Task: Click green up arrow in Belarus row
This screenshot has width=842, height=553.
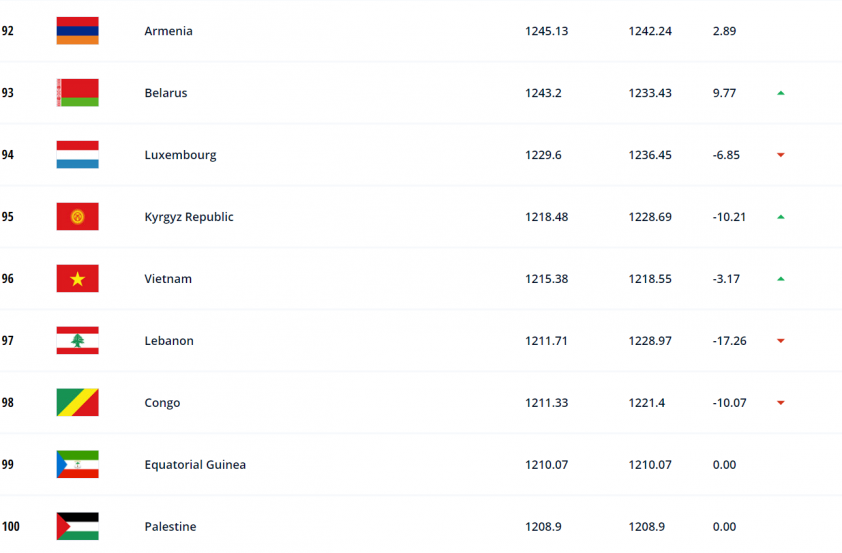Action: [781, 93]
